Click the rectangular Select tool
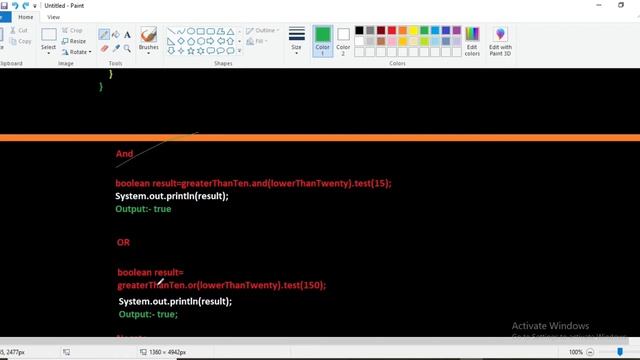 click(49, 35)
